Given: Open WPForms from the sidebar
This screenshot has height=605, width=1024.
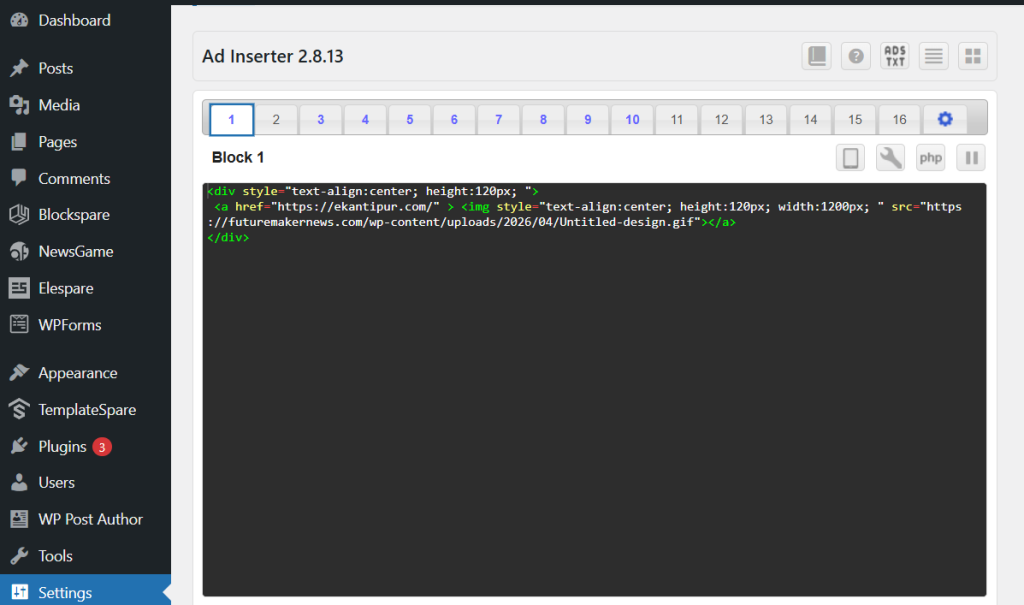Looking at the screenshot, I should pyautogui.click(x=70, y=325).
